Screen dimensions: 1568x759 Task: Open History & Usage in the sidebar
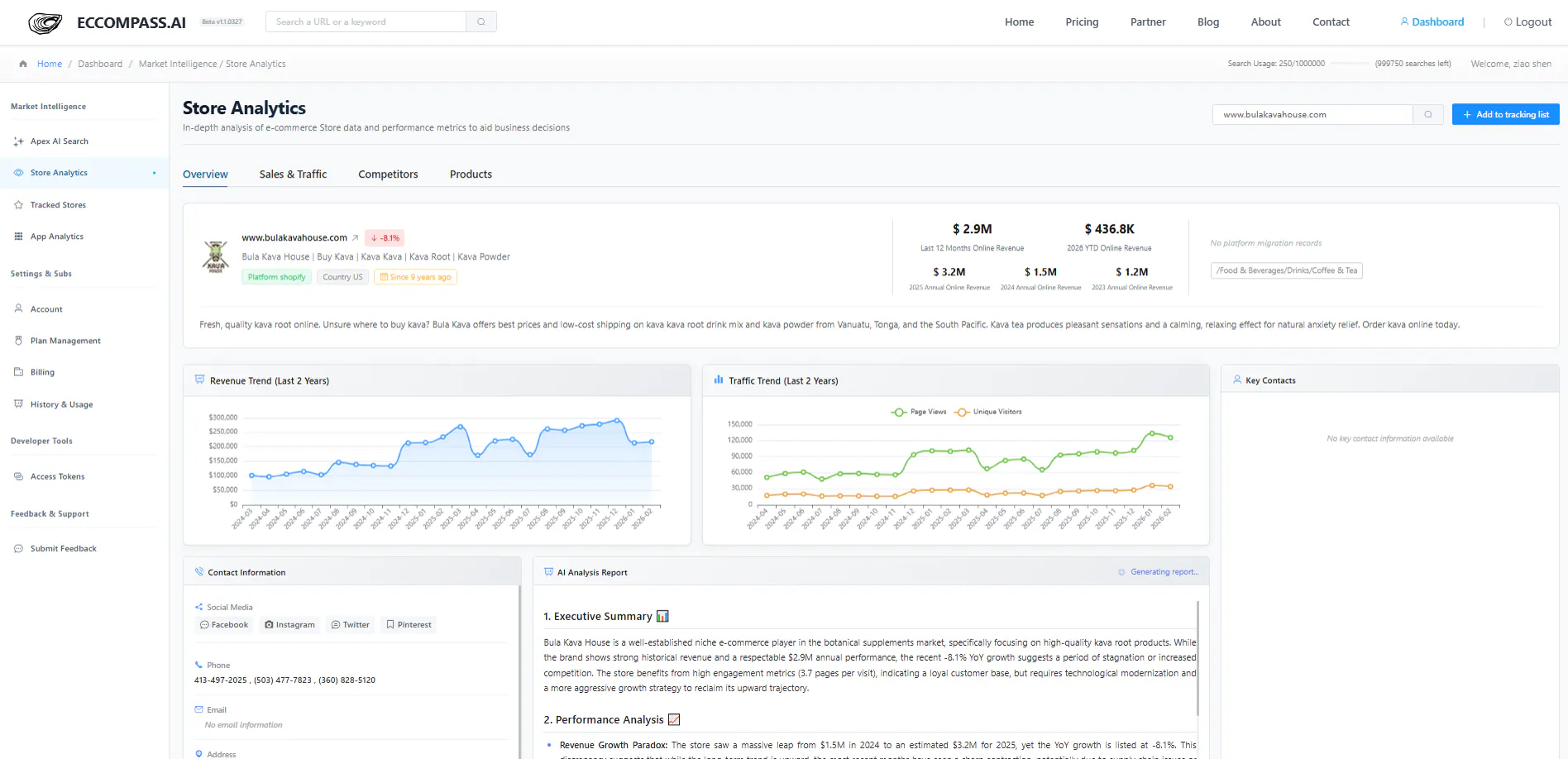pos(61,404)
